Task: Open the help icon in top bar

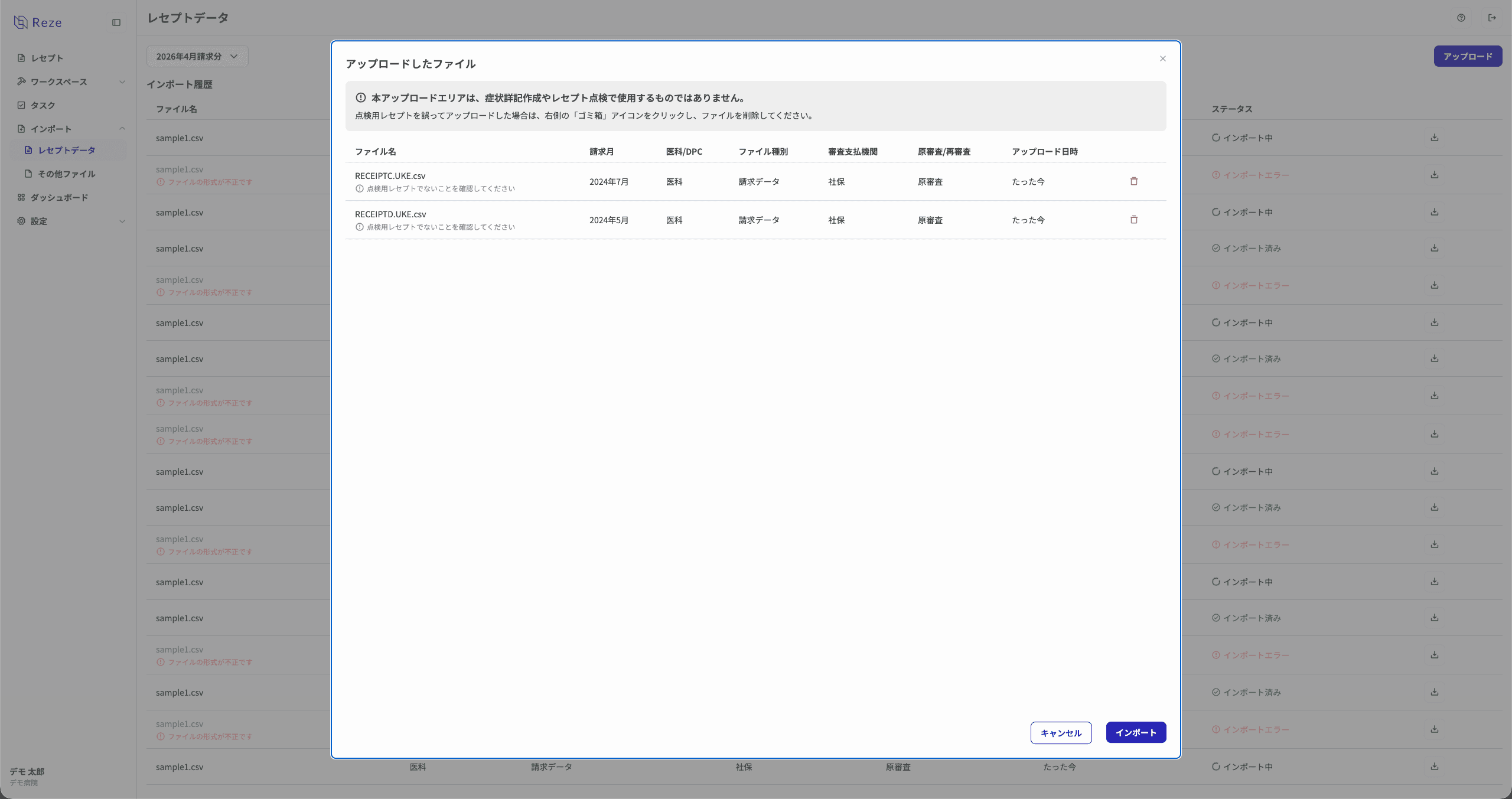Action: [1461, 18]
